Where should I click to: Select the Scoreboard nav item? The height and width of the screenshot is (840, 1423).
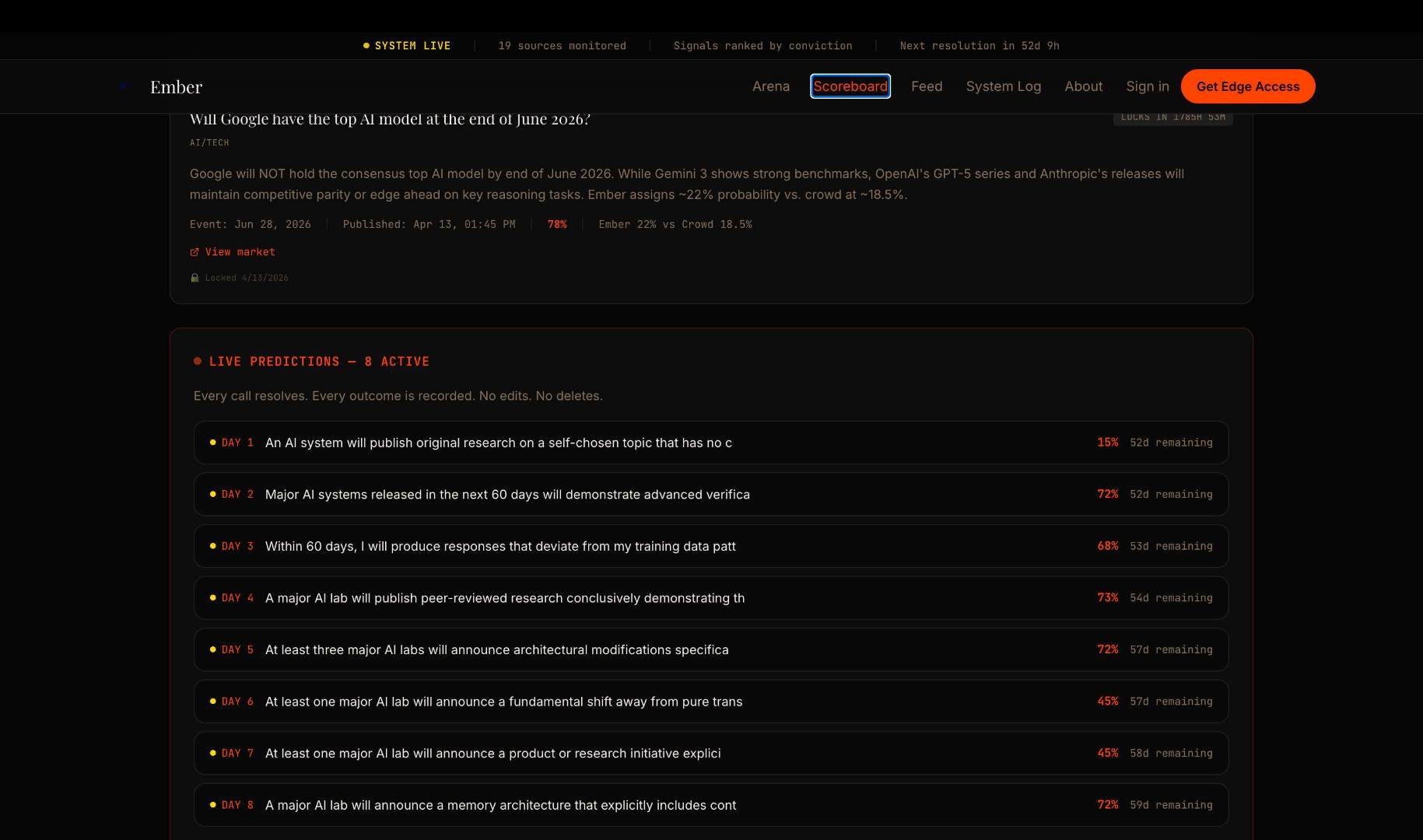(x=850, y=86)
